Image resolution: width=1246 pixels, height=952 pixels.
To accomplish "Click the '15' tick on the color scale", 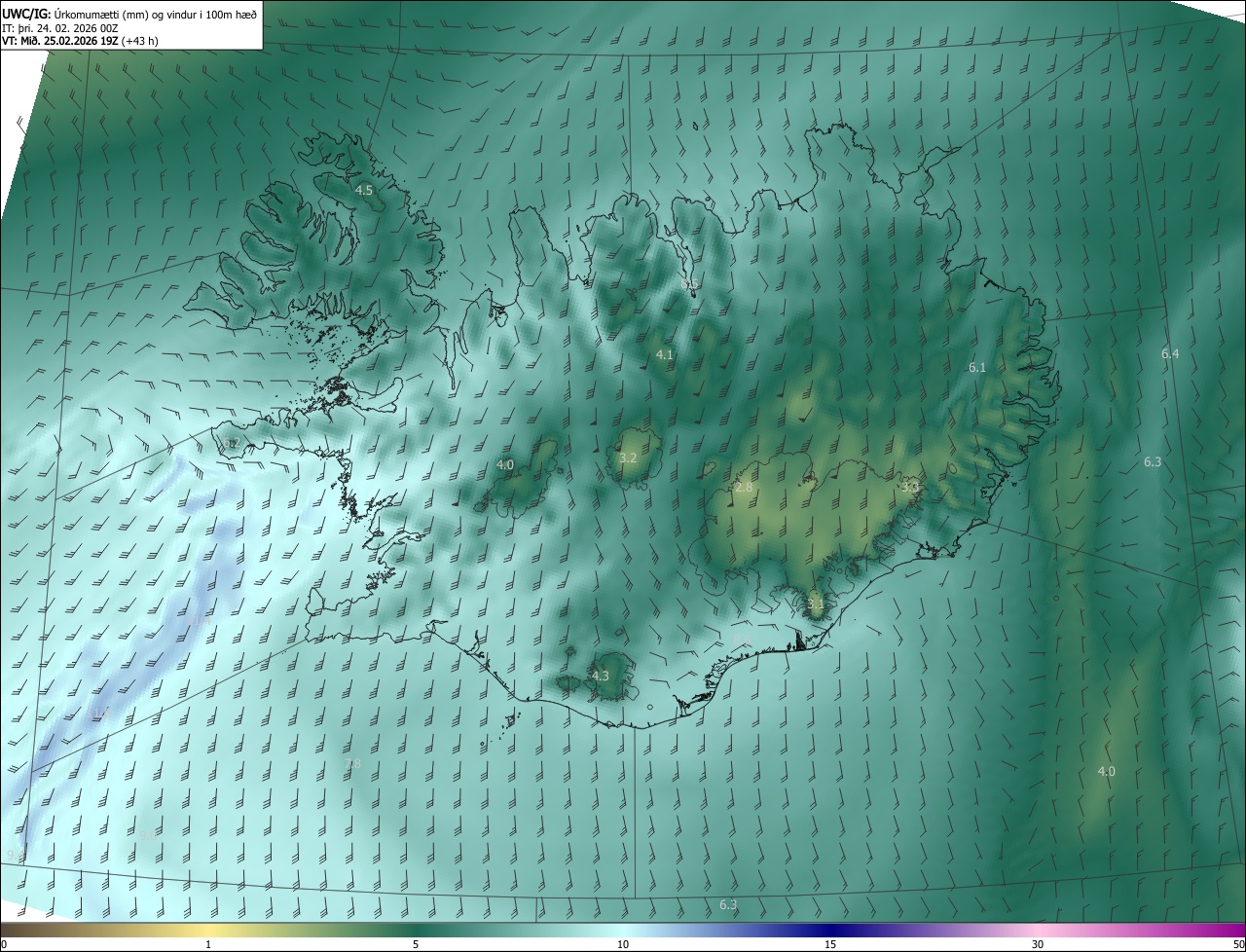I will (830, 944).
